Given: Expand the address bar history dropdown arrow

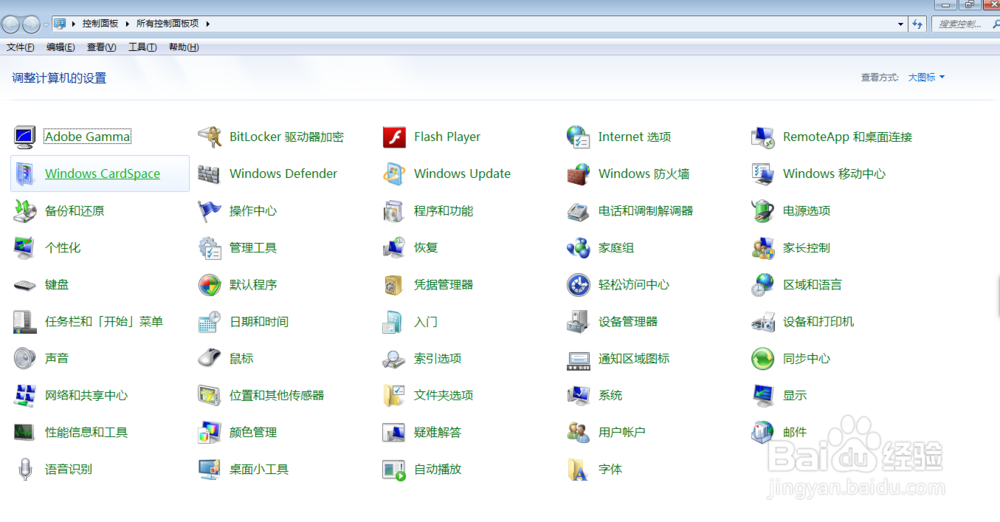Looking at the screenshot, I should 901,24.
